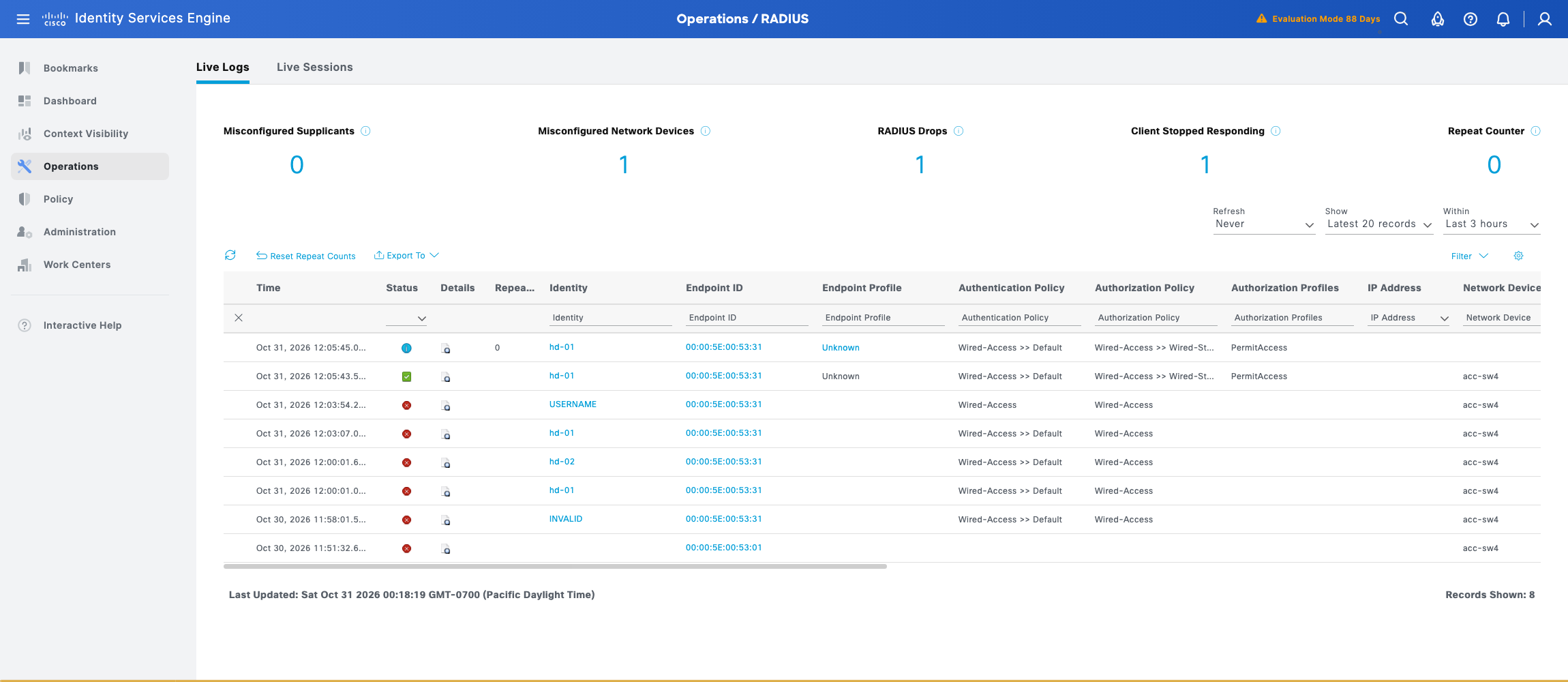This screenshot has width=1568, height=682.
Task: Click the Interactive Help sidebar item
Action: (90, 325)
